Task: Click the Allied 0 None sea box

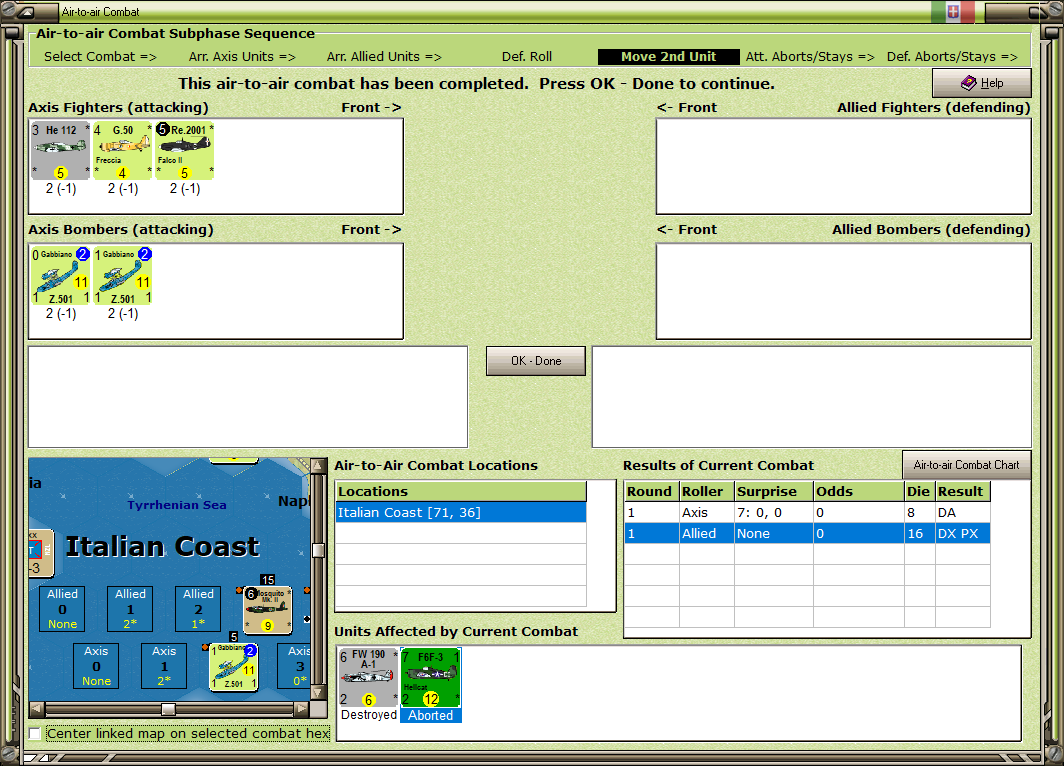Action: click(62, 609)
